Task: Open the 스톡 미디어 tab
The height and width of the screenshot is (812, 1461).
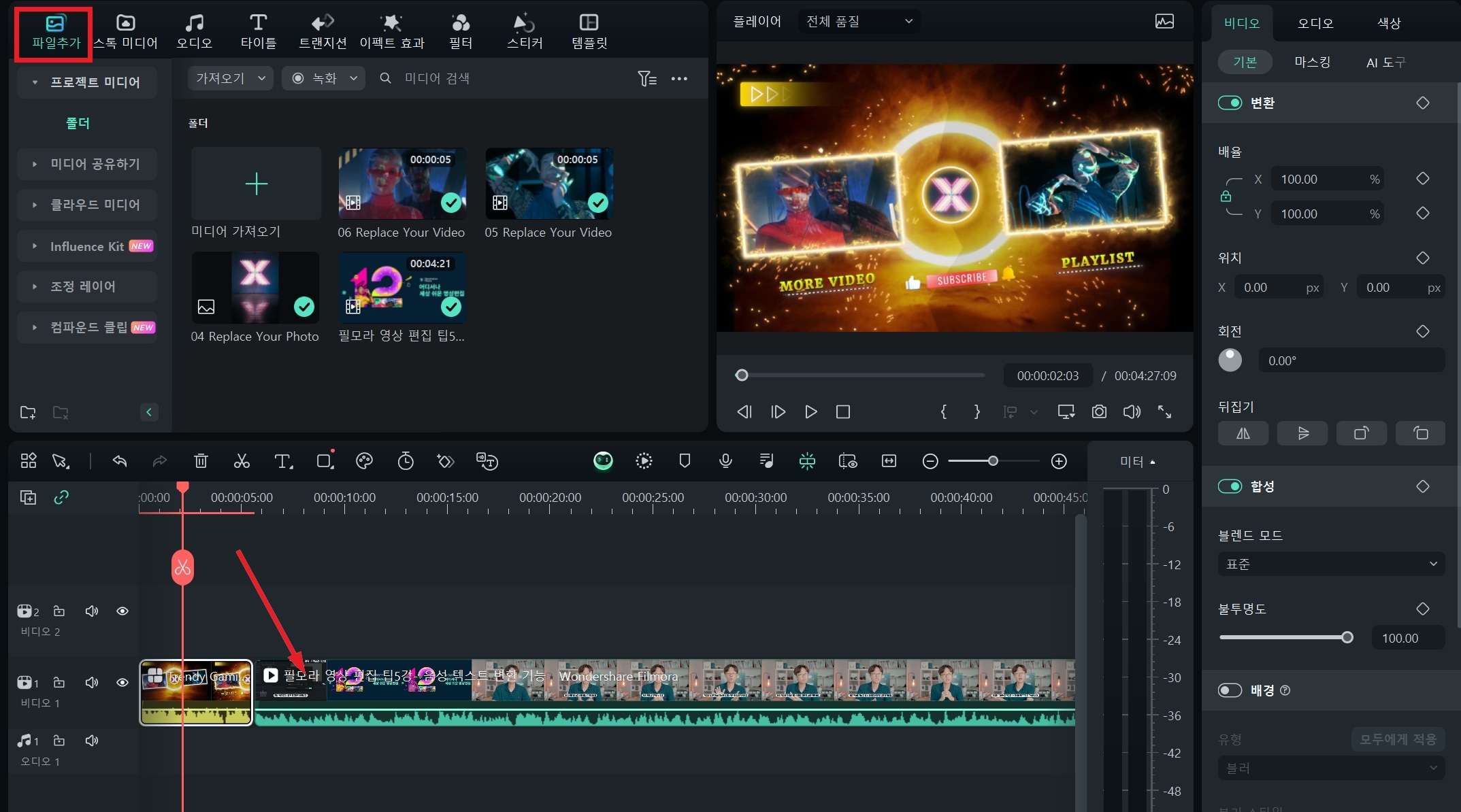Action: (x=125, y=32)
